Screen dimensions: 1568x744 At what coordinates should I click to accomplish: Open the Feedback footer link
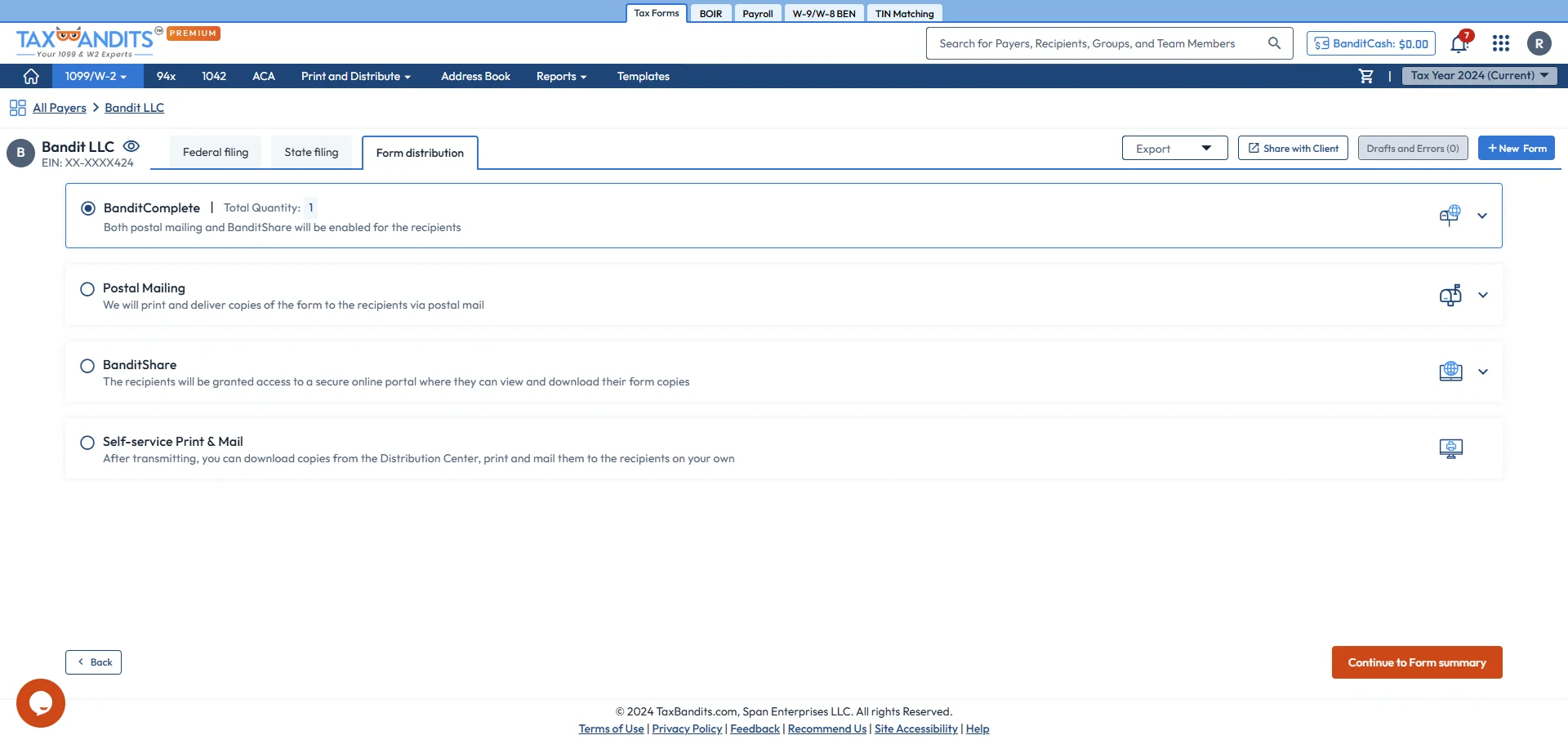click(x=755, y=728)
